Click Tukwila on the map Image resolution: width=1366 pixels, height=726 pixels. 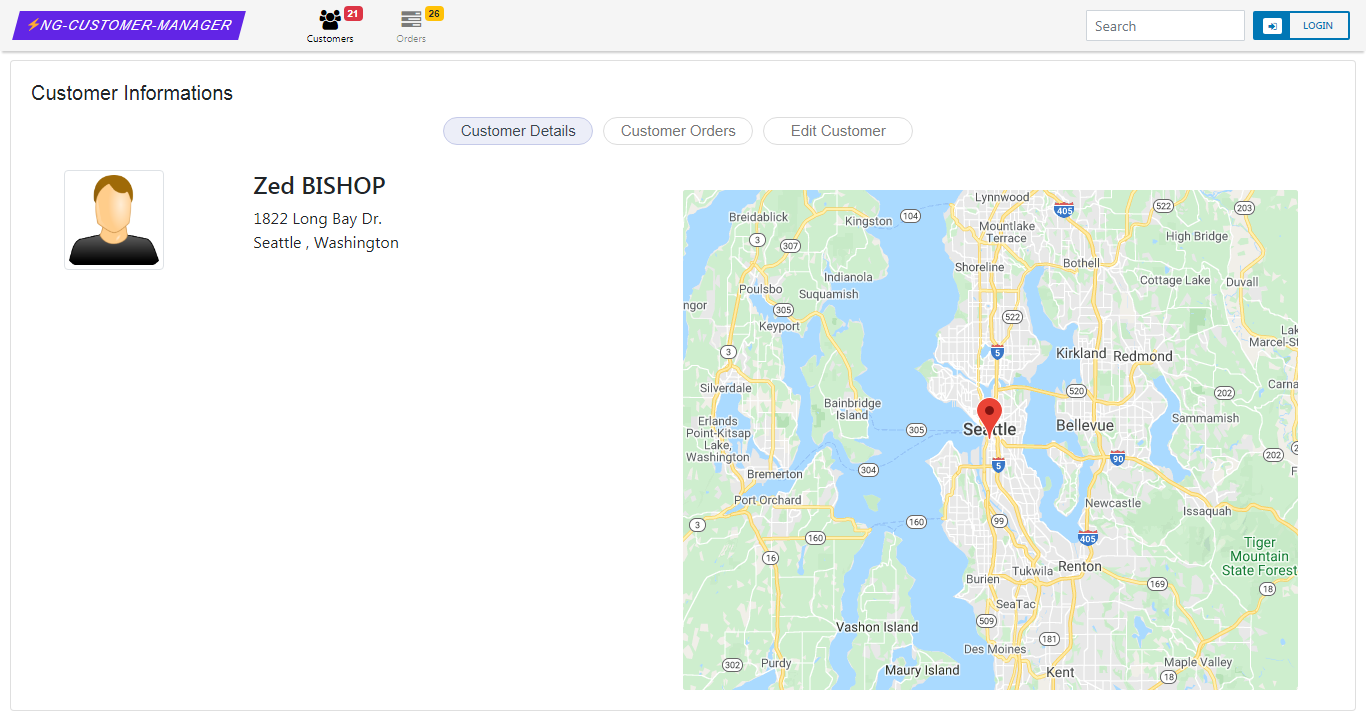click(x=1032, y=571)
